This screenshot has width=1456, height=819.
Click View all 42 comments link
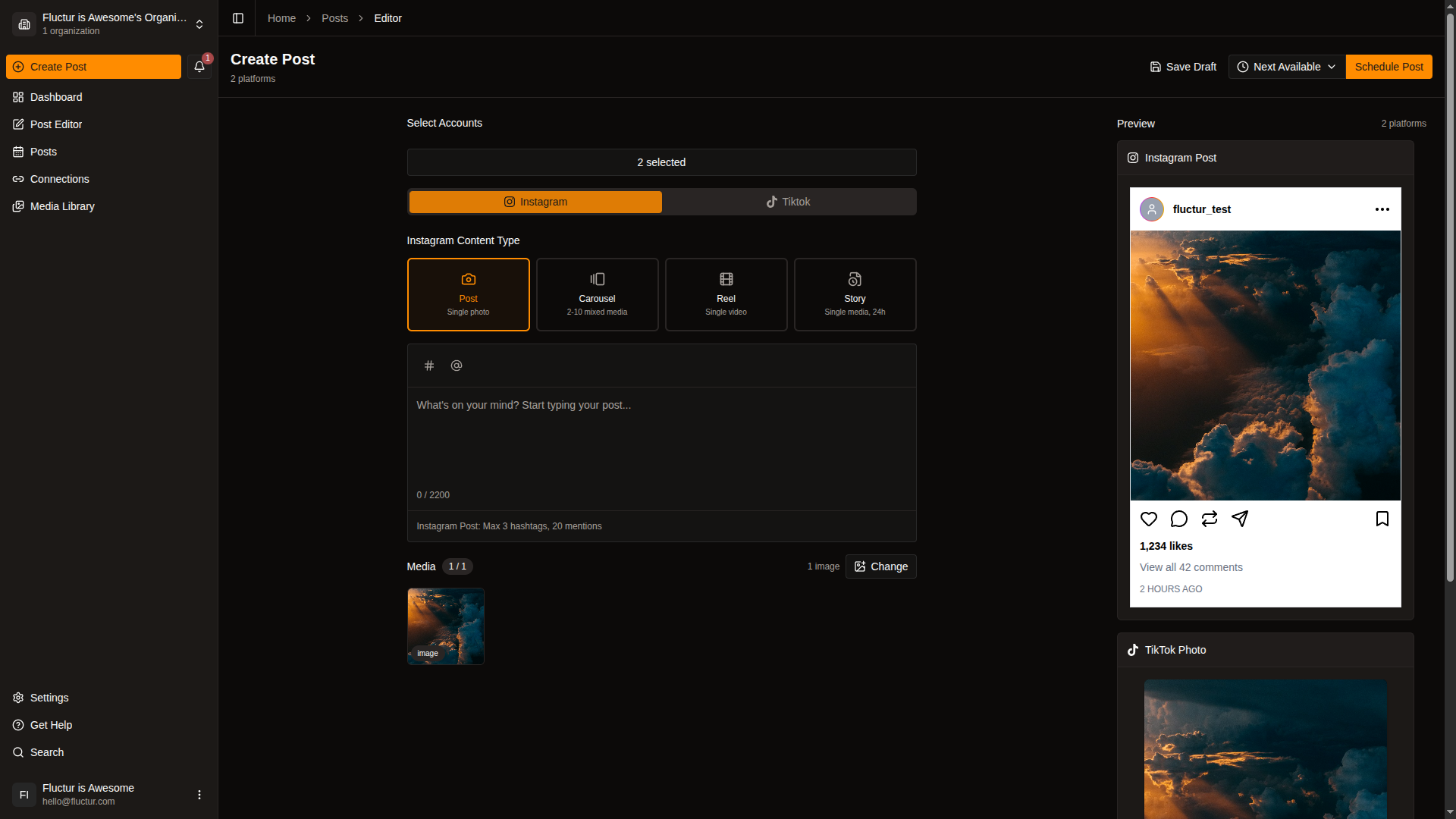point(1191,566)
